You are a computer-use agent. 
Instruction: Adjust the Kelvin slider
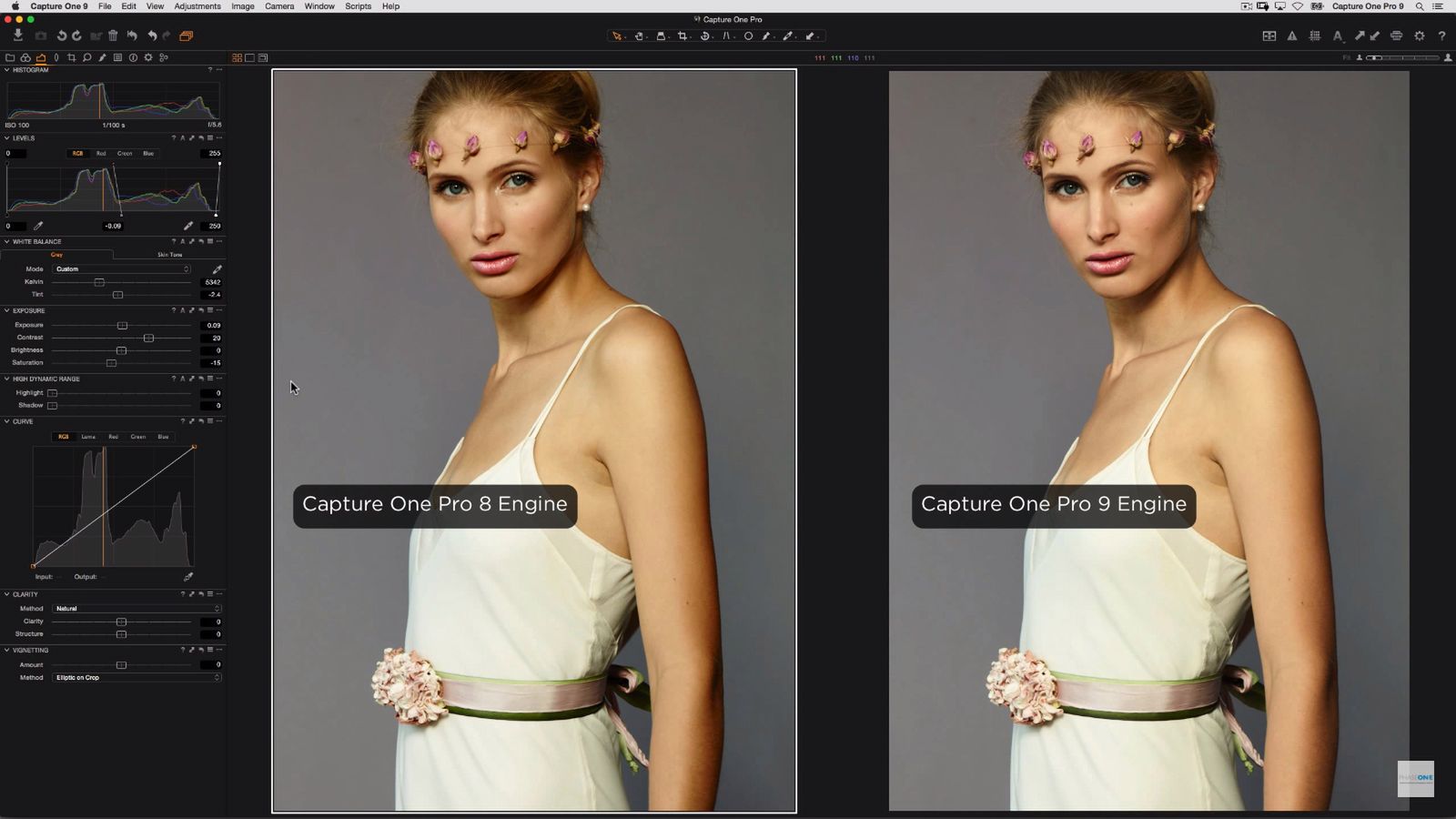tap(121, 282)
